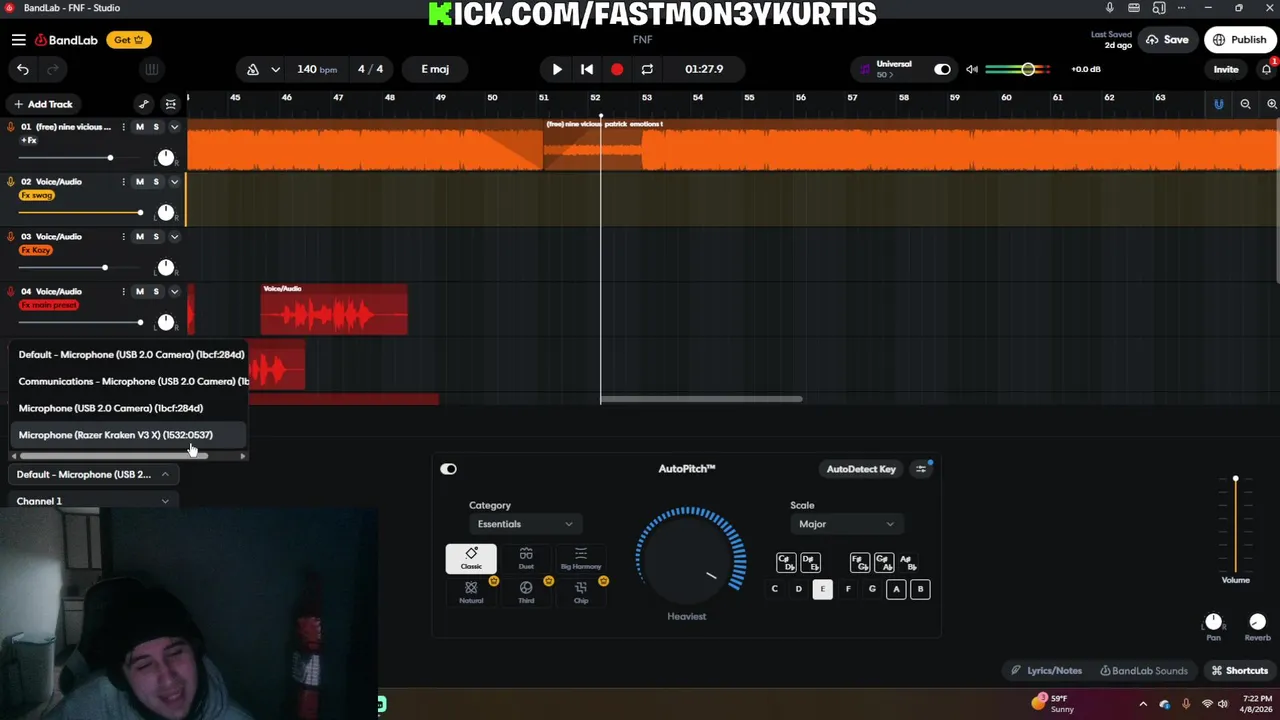Mute track 02 Voice/Audio

pos(140,182)
